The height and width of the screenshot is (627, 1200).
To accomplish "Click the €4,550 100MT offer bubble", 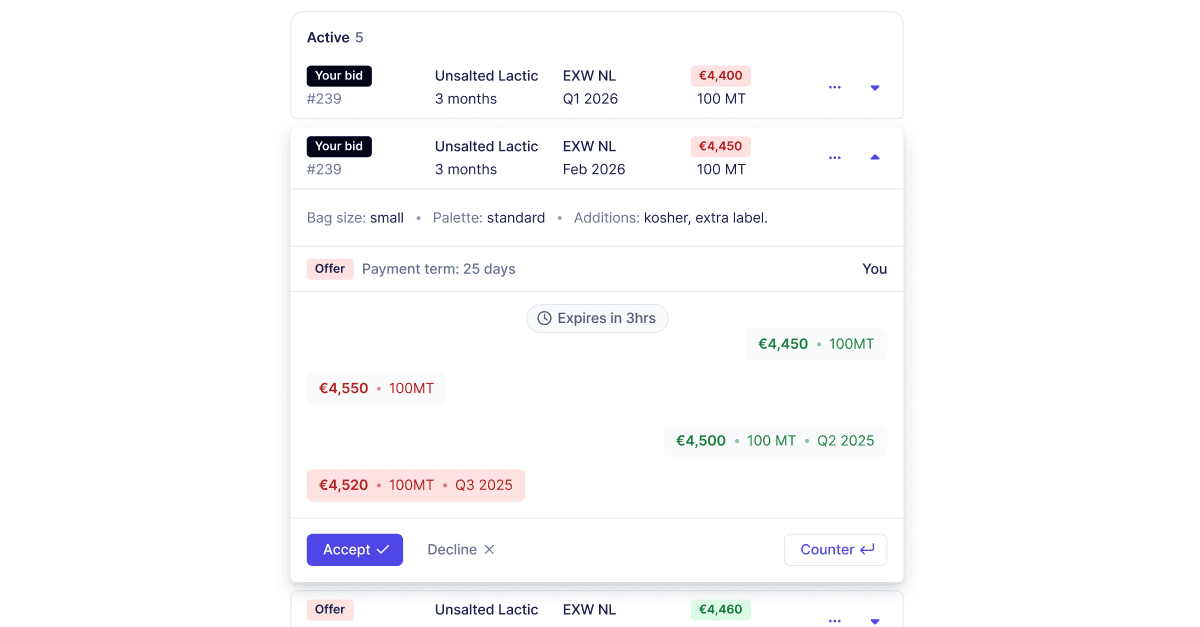I will click(376, 389).
